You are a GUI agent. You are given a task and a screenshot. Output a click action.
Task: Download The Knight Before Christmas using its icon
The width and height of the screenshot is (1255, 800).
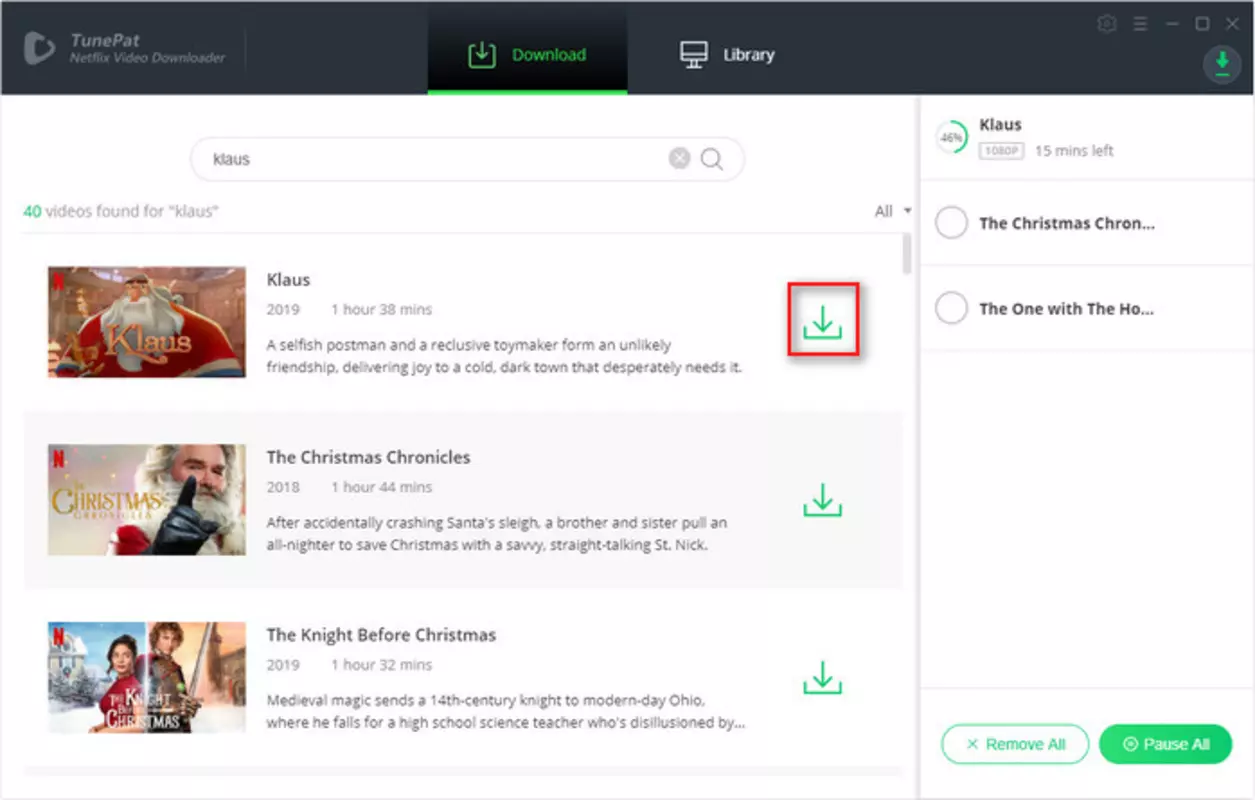[x=822, y=677]
